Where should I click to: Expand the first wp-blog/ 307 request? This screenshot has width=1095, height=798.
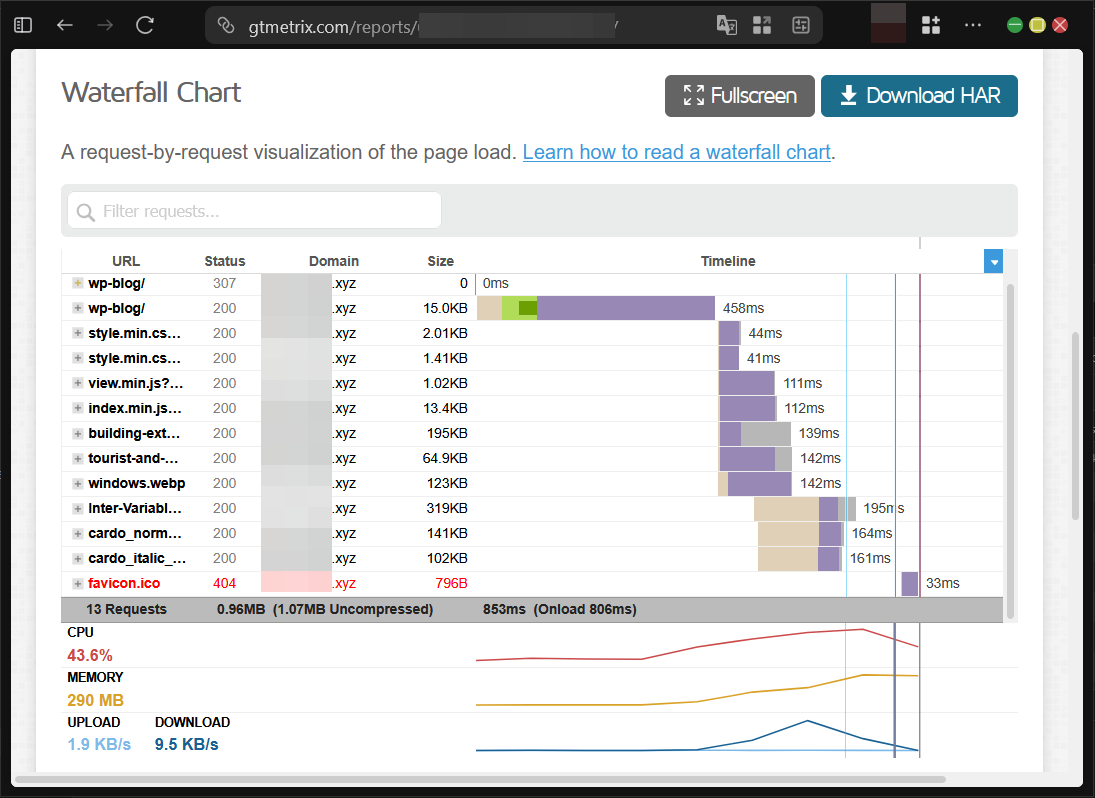point(77,284)
